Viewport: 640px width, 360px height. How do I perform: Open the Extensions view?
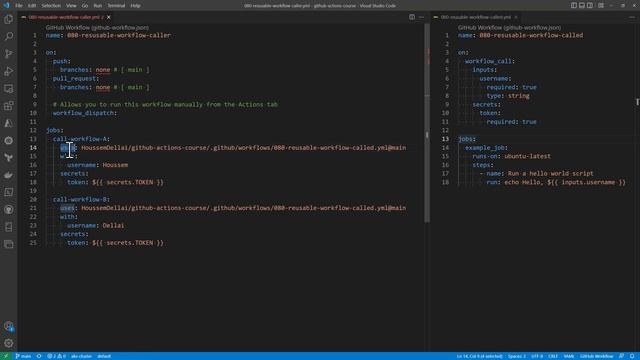click(9, 106)
